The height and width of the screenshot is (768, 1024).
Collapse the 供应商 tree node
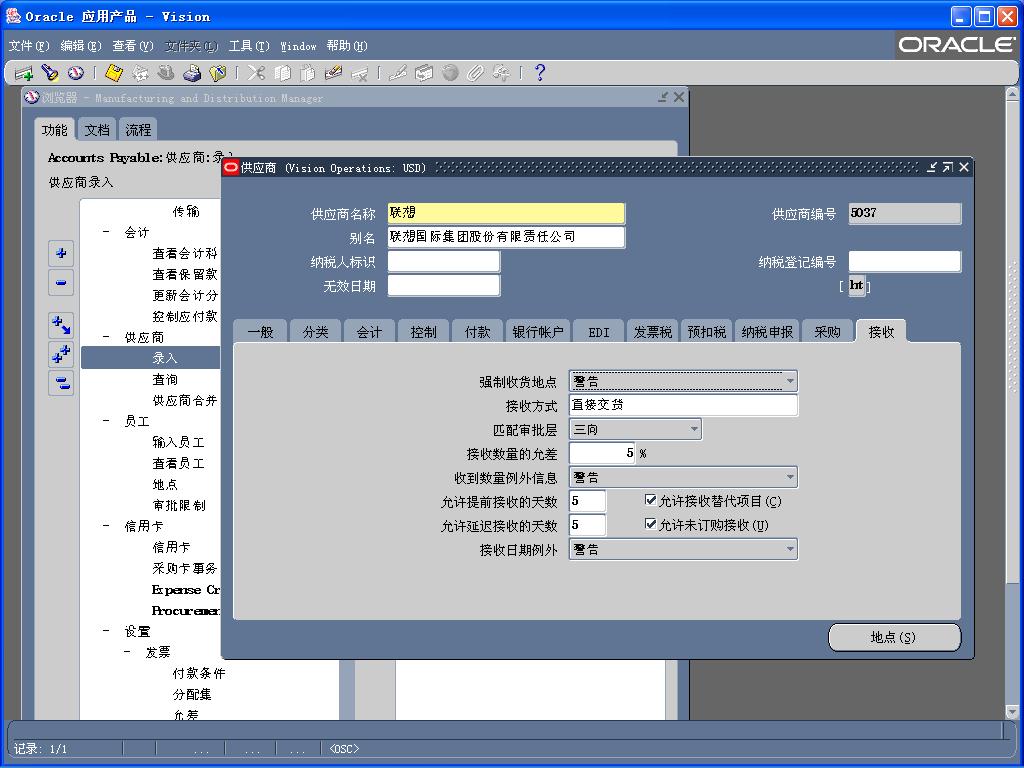(x=106, y=337)
